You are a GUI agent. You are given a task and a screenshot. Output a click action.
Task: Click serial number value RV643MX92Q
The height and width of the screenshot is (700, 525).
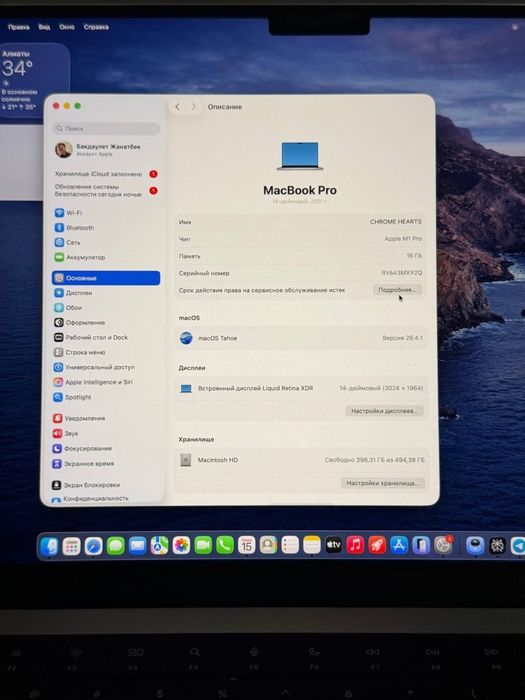coord(402,273)
